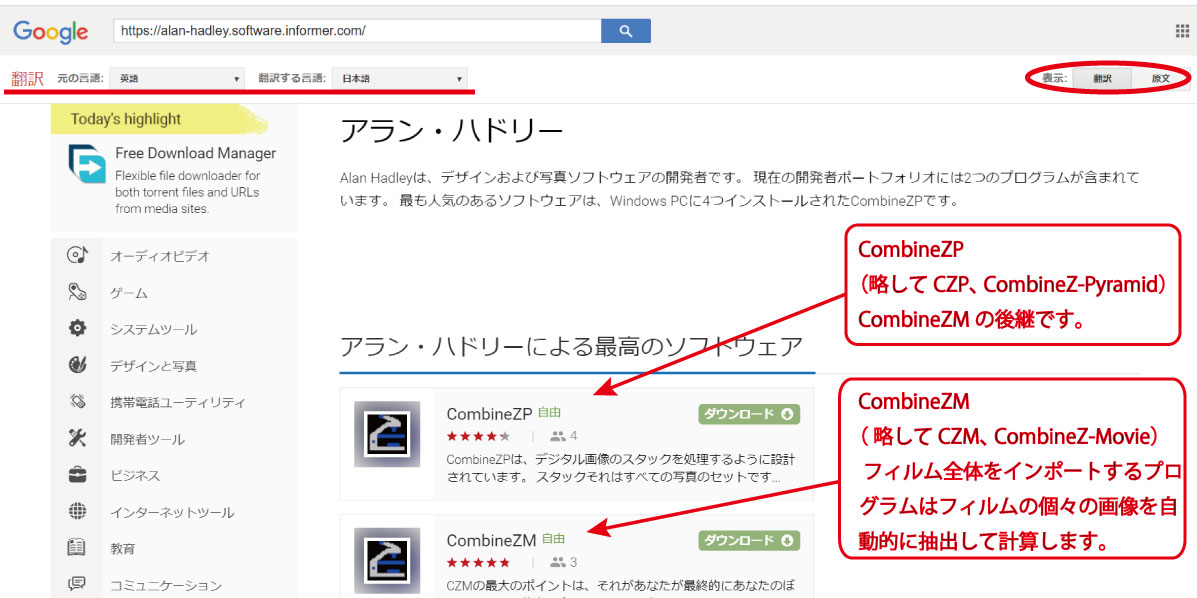Download CombineZP with the ダウンロード button

coord(749,415)
